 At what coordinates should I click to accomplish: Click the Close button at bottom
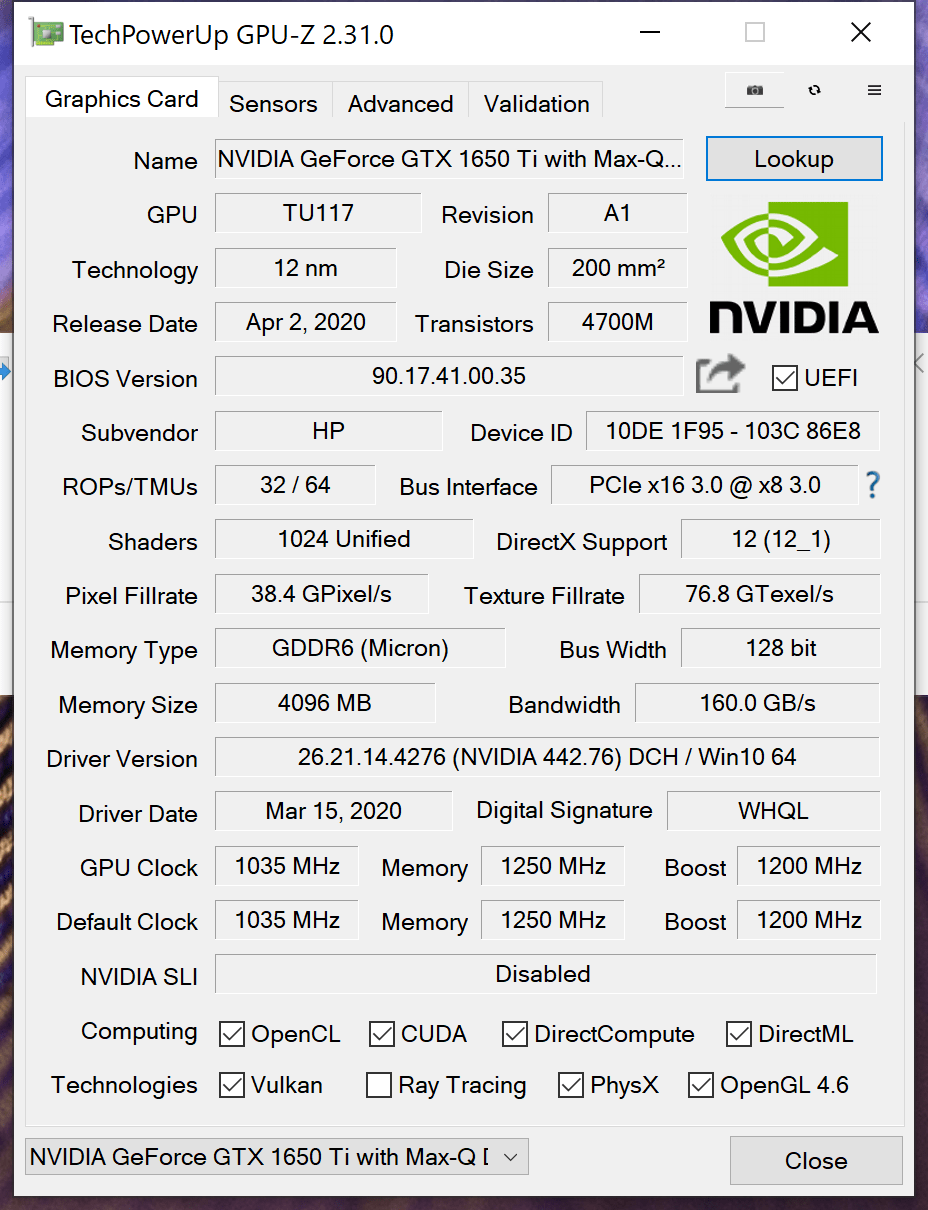[816, 1160]
